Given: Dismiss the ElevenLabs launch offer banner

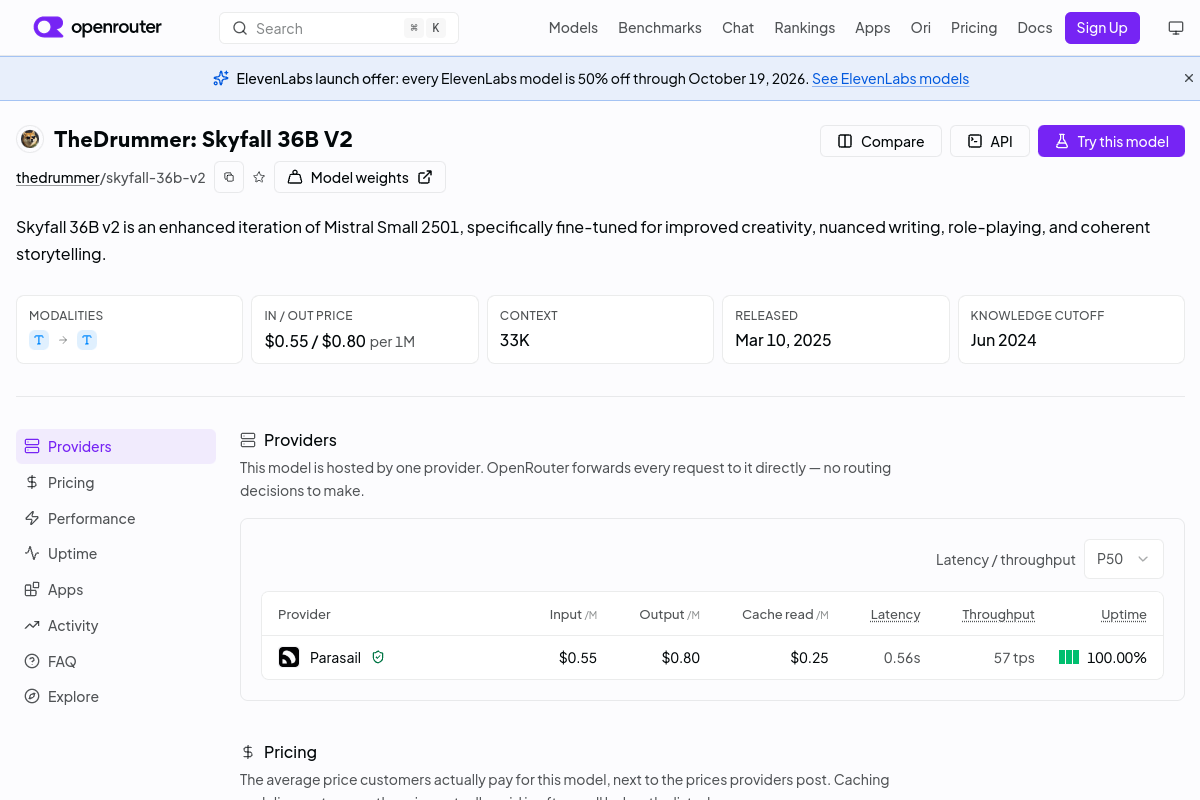Looking at the screenshot, I should [1189, 78].
